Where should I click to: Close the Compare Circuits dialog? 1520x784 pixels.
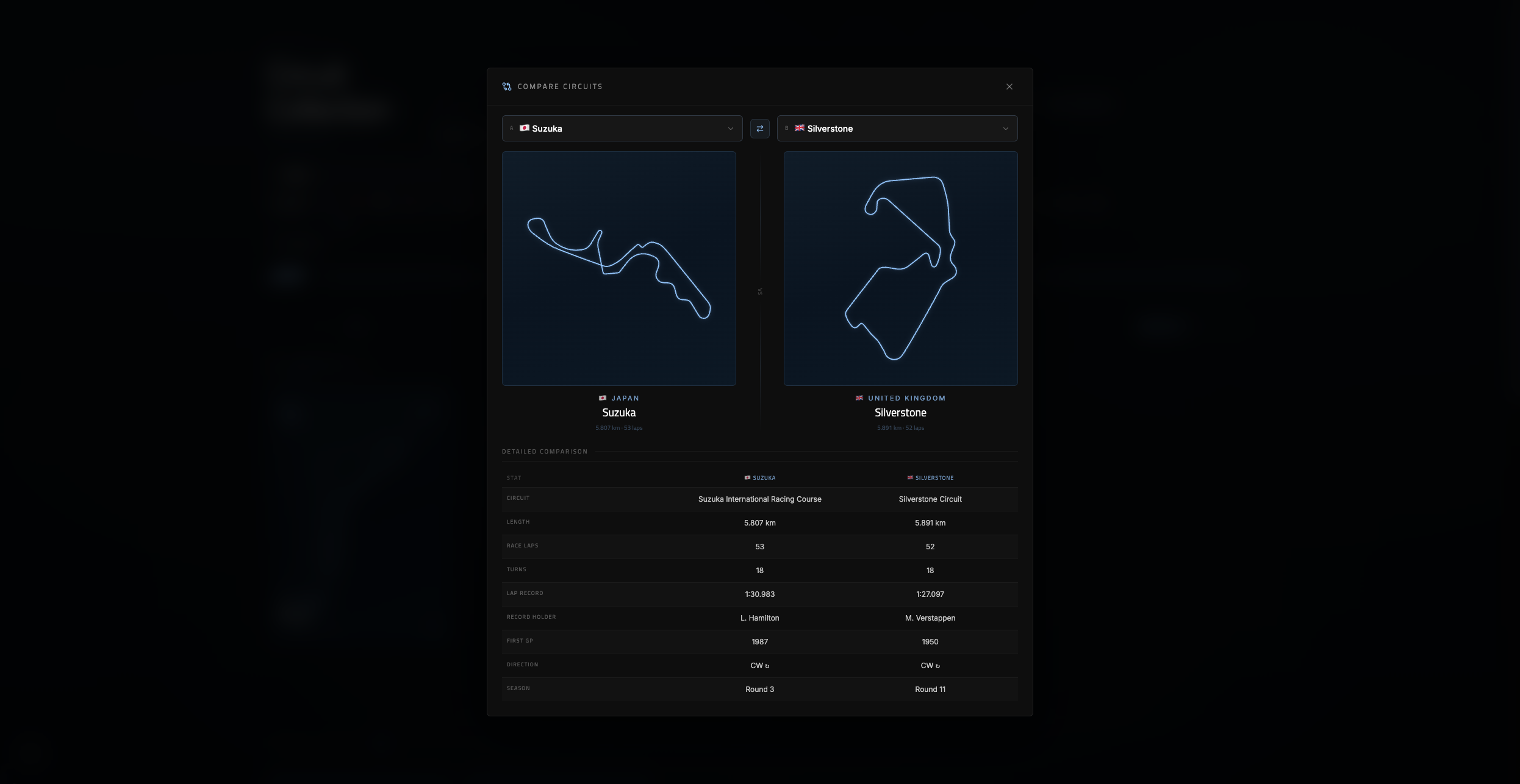[x=1009, y=87]
